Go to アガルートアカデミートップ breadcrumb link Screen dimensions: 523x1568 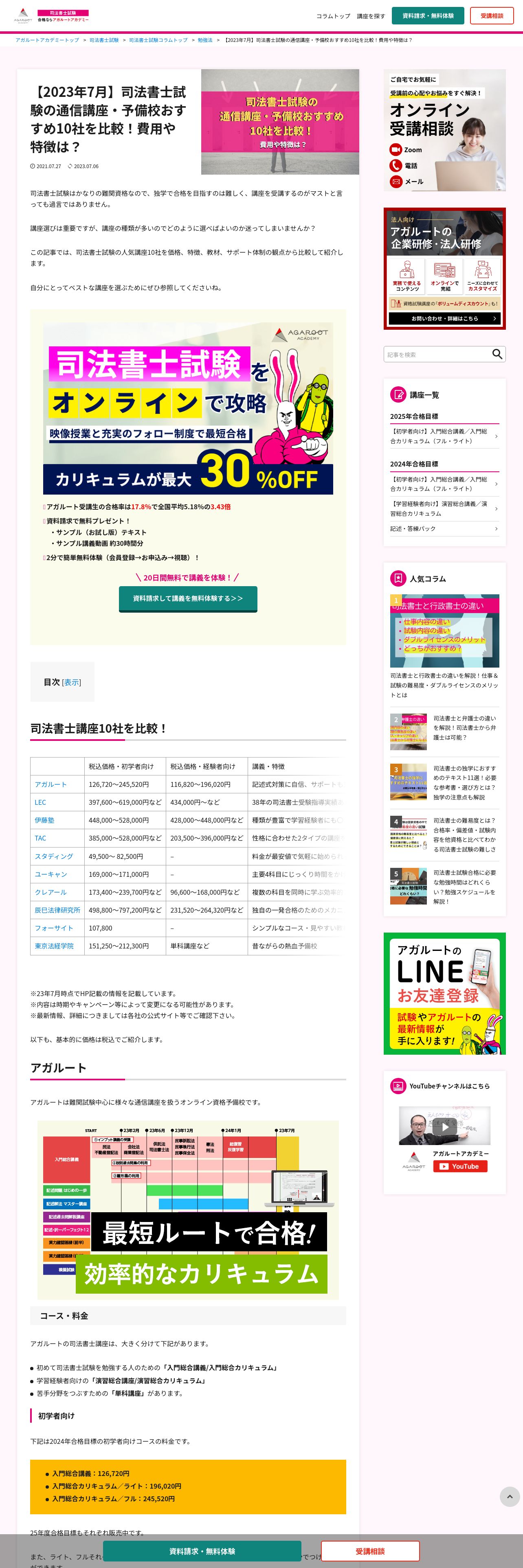(48, 40)
